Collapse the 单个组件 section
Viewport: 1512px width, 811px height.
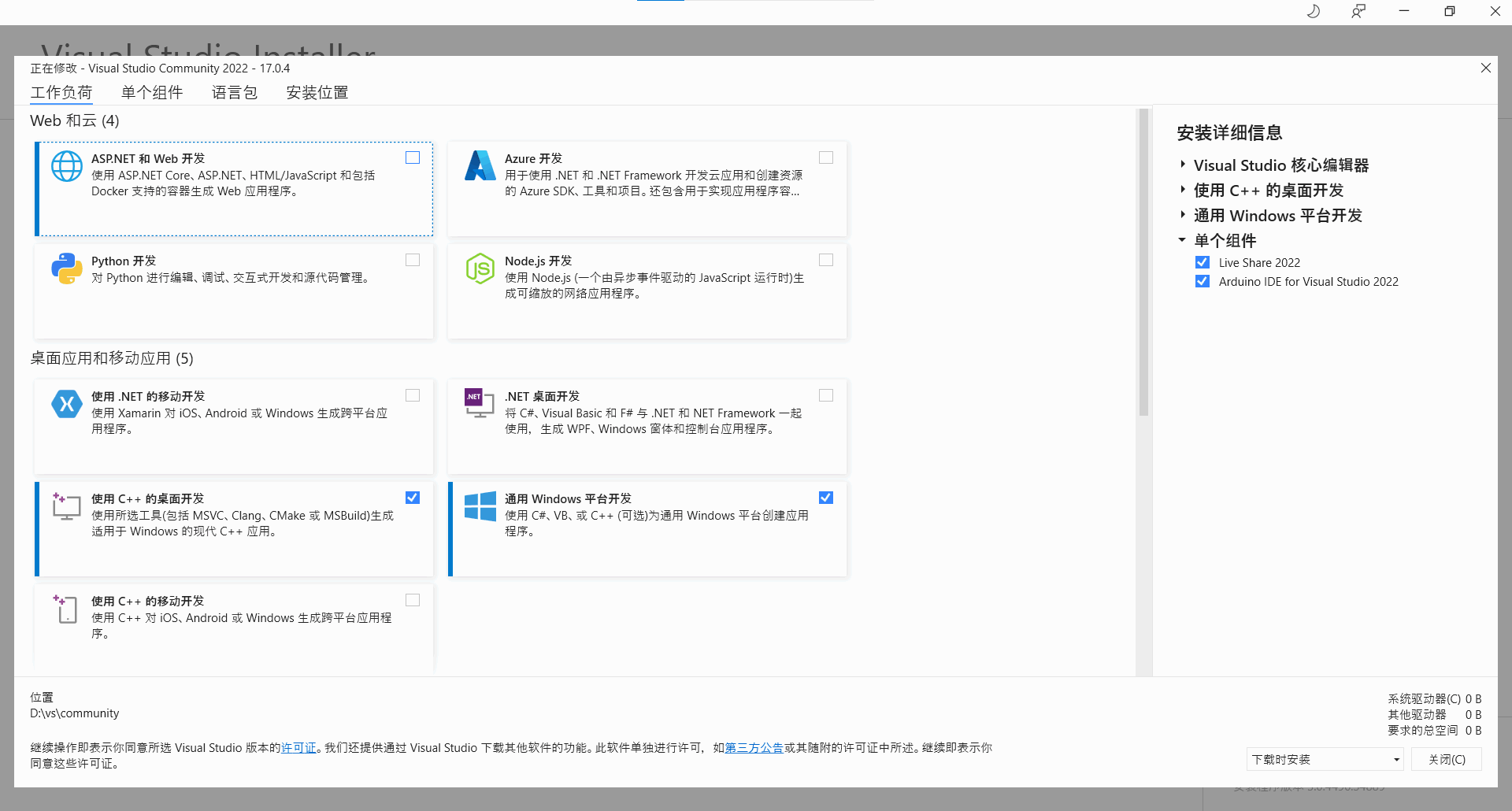point(1182,240)
